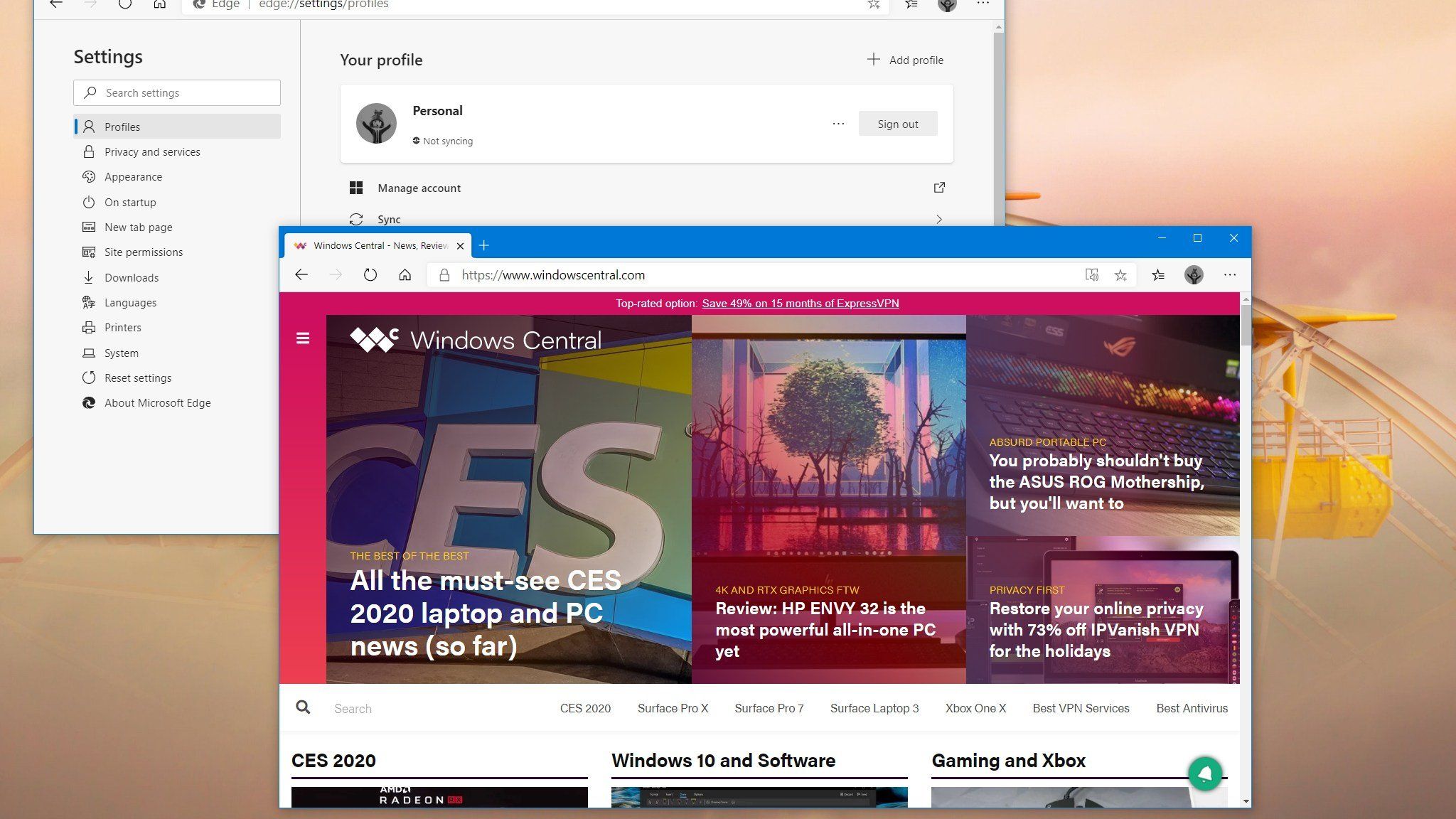Click the Surface Pro X navigation link
Image resolution: width=1456 pixels, height=819 pixels.
673,708
